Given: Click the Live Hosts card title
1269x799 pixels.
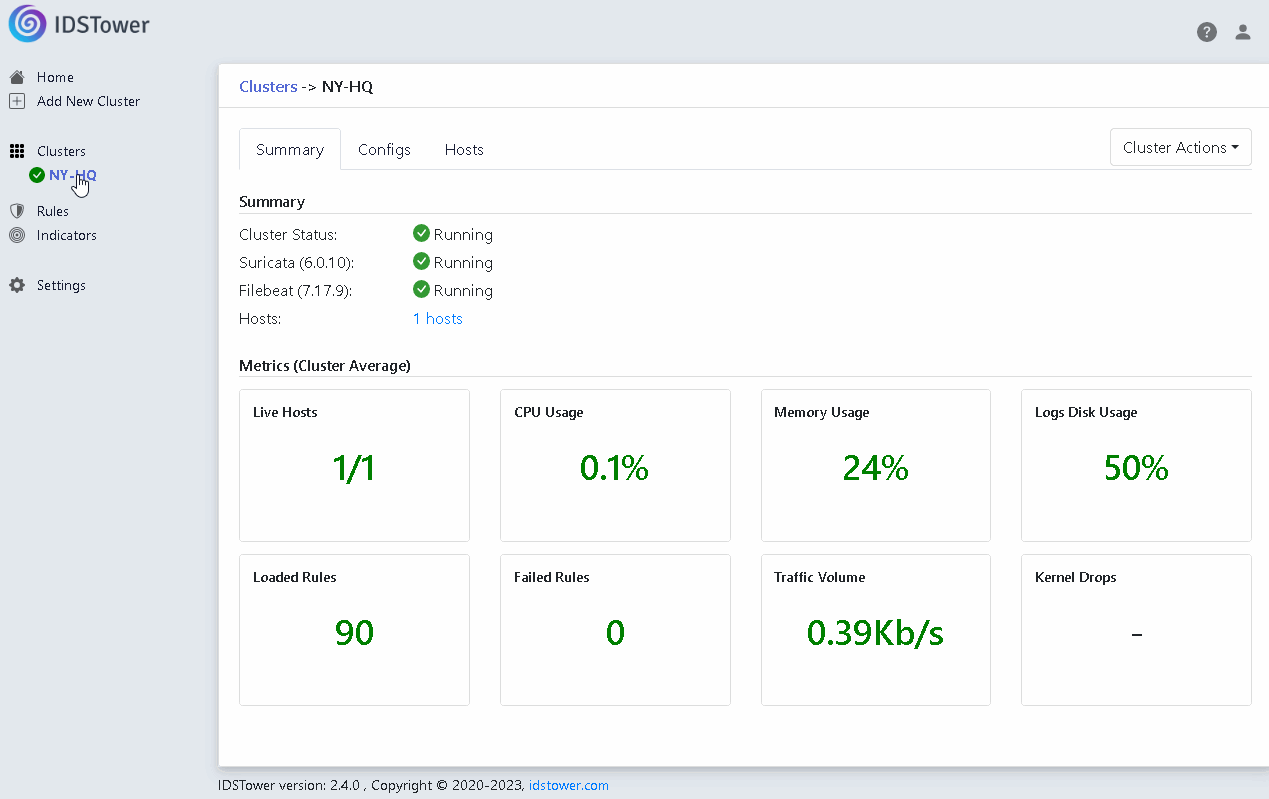Looking at the screenshot, I should point(285,412).
